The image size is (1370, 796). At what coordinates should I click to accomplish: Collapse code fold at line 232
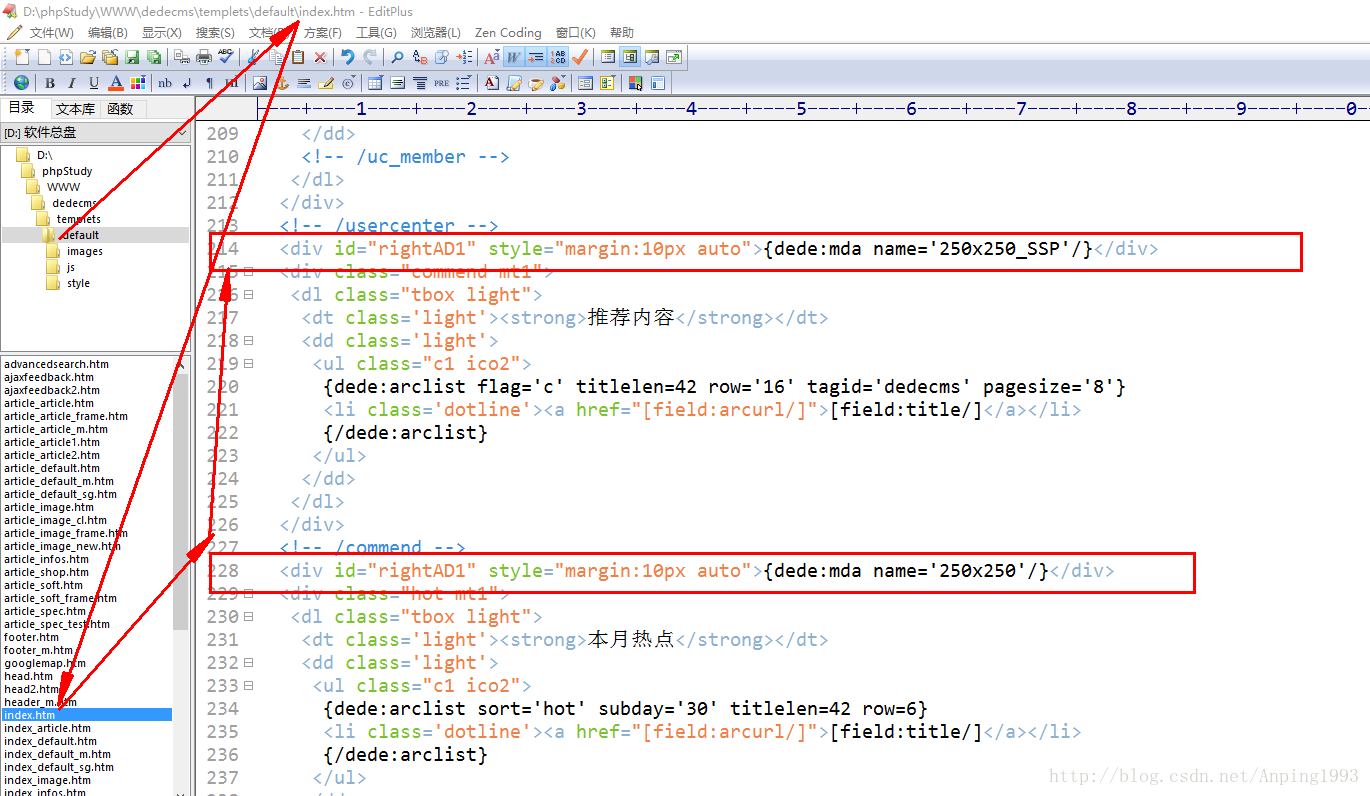pyautogui.click(x=248, y=663)
